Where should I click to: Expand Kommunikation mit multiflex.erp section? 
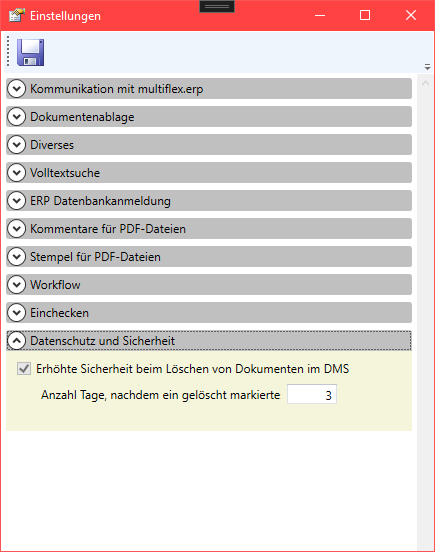(x=209, y=89)
